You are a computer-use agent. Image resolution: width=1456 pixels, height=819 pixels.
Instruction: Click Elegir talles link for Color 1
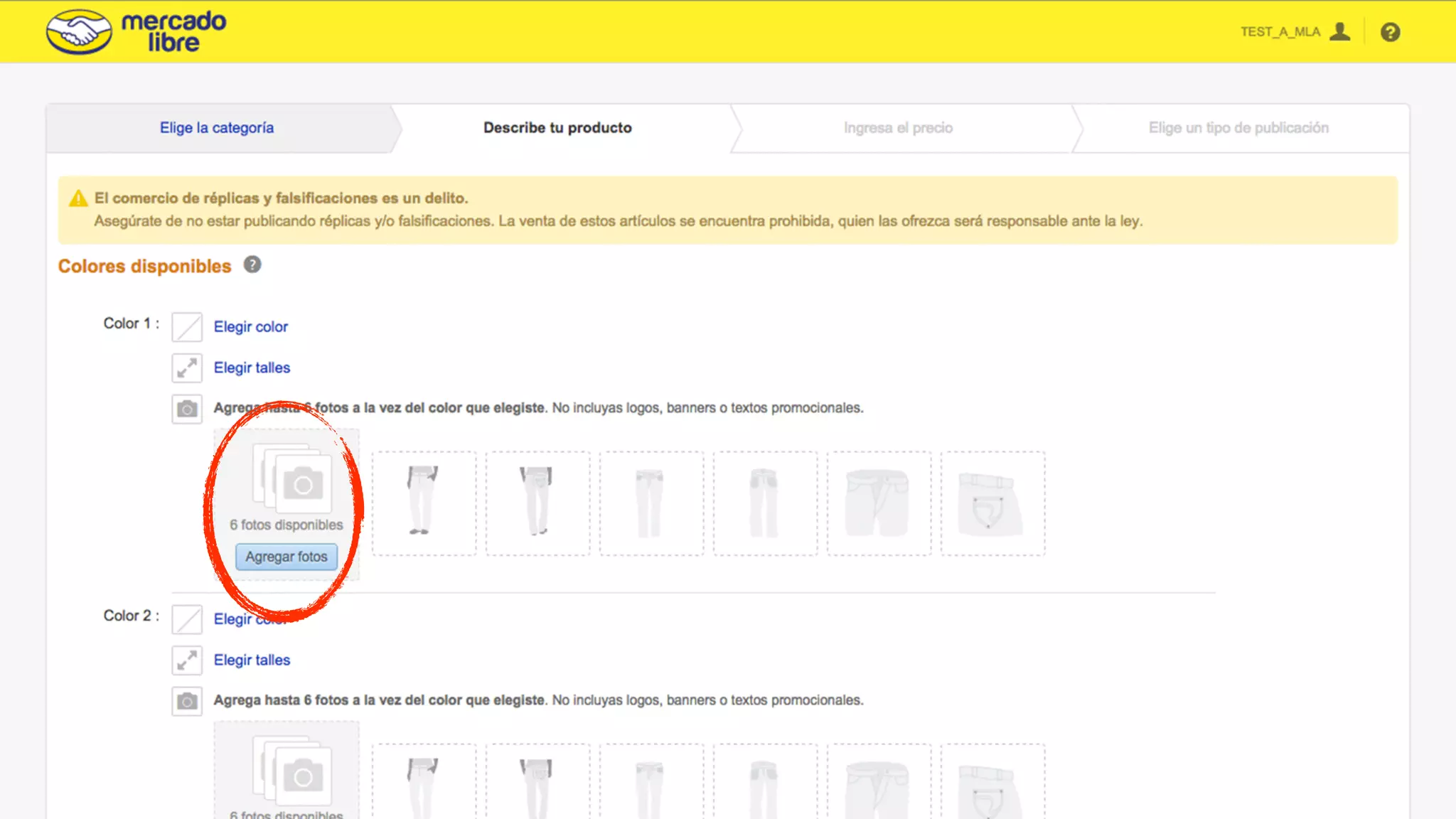pos(252,368)
